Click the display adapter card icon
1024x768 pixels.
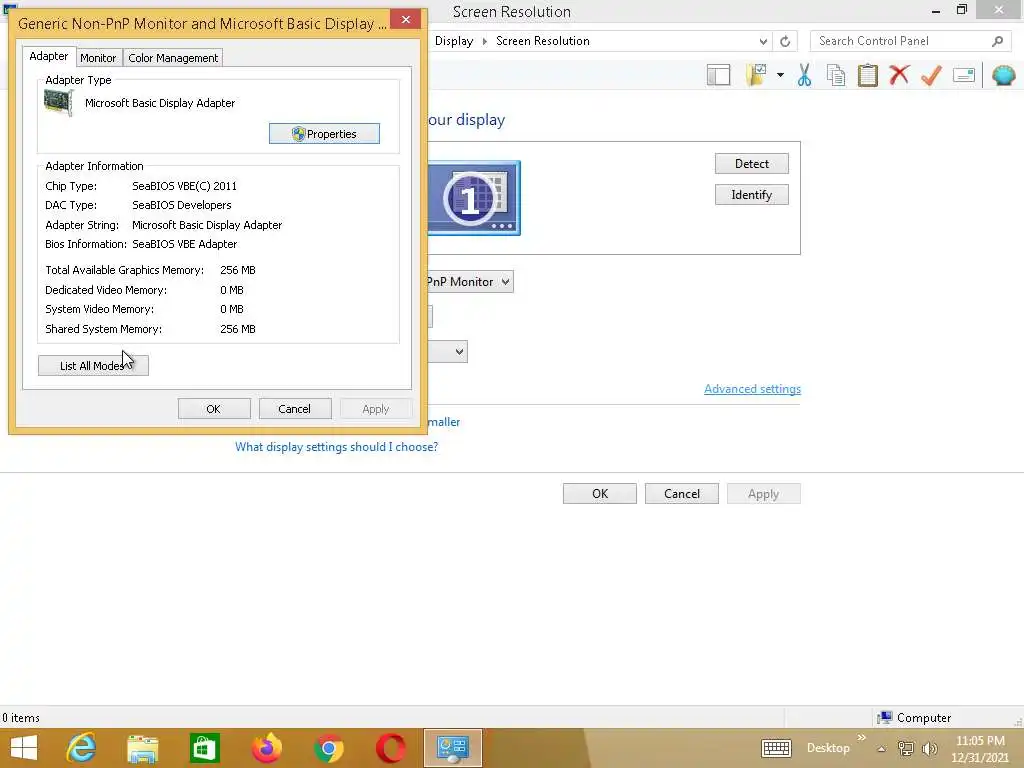point(59,103)
